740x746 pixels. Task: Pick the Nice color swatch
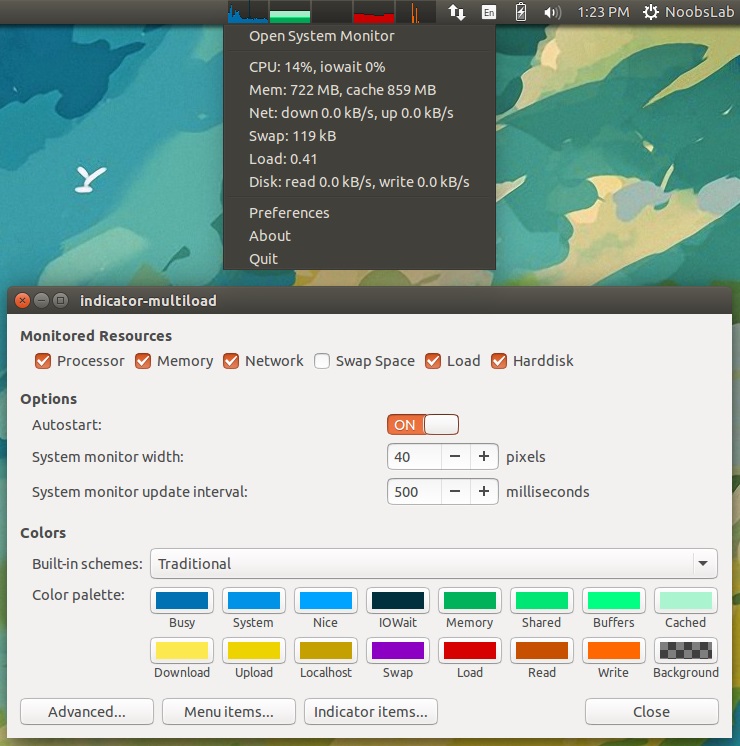pyautogui.click(x=326, y=600)
